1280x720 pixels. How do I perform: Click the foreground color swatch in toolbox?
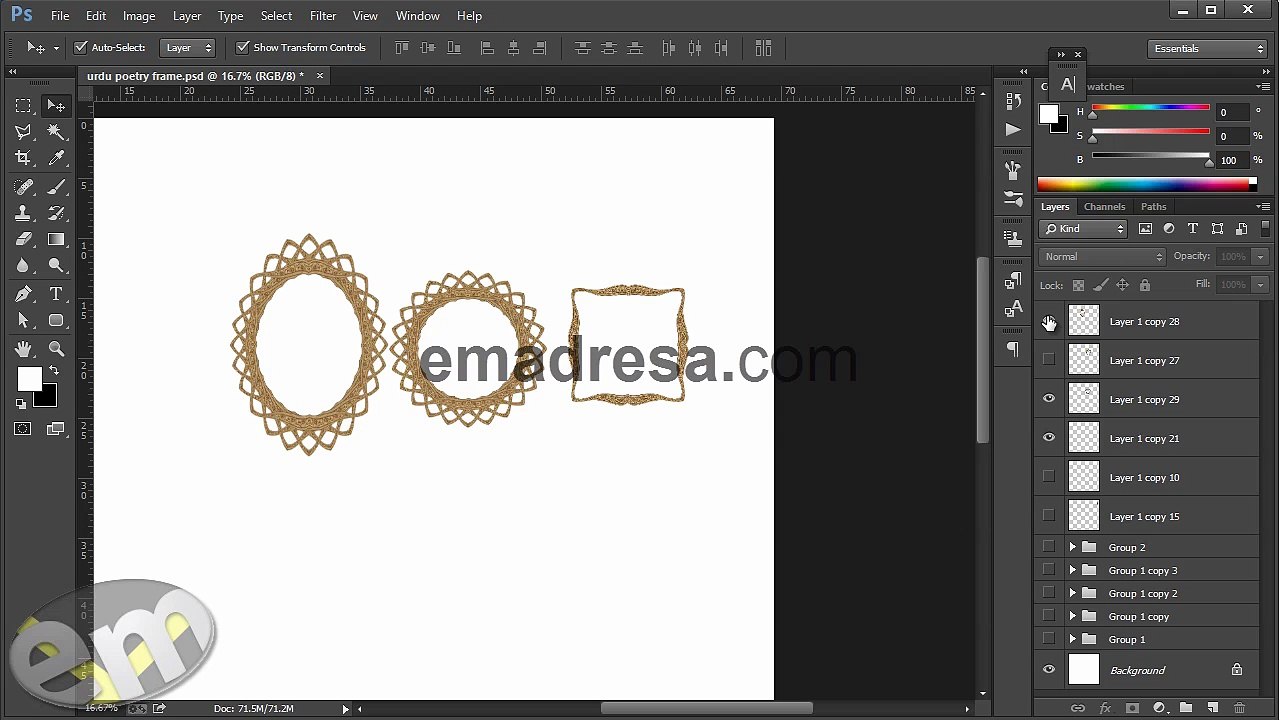(29, 379)
